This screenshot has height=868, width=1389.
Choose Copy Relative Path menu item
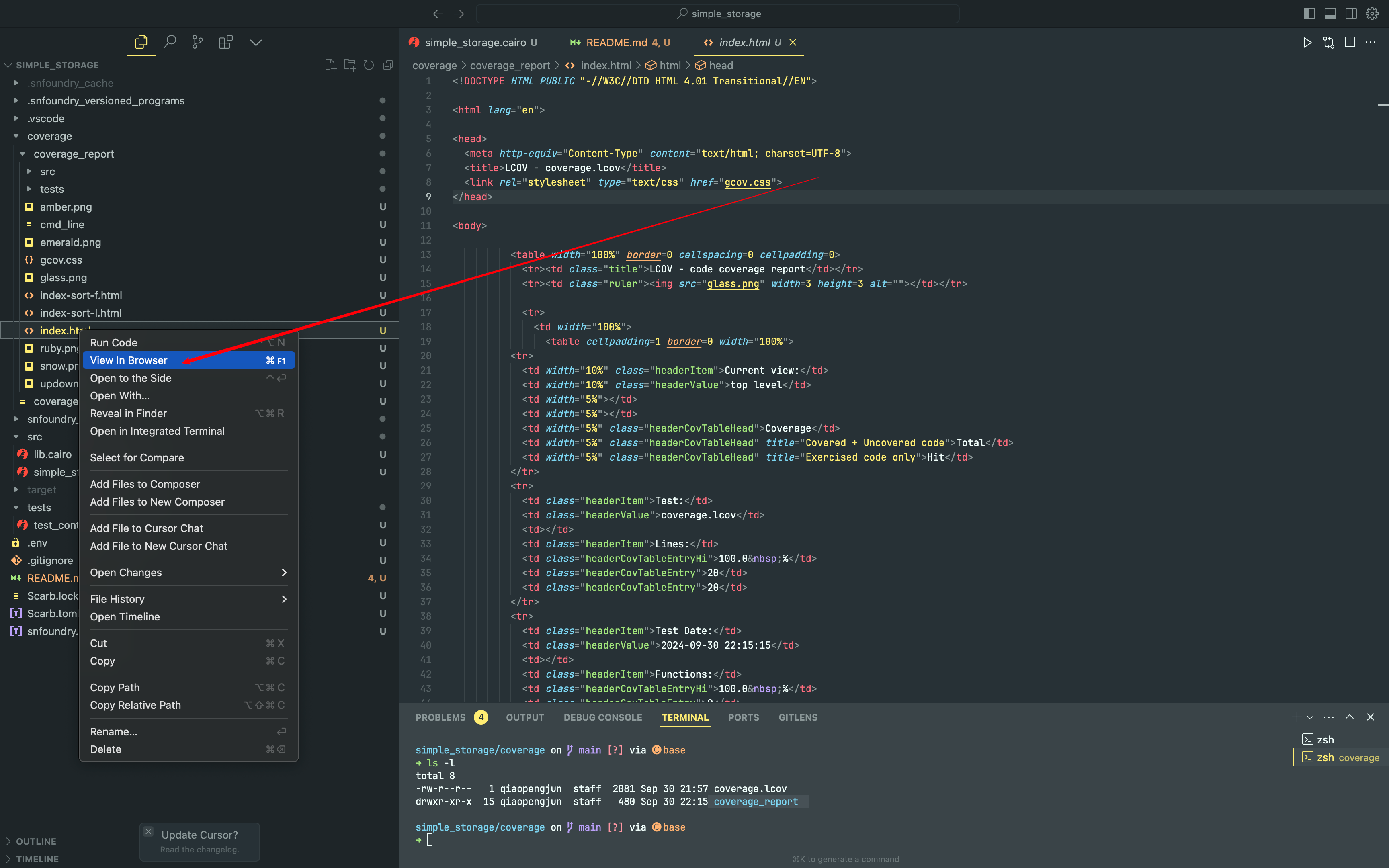click(x=188, y=705)
